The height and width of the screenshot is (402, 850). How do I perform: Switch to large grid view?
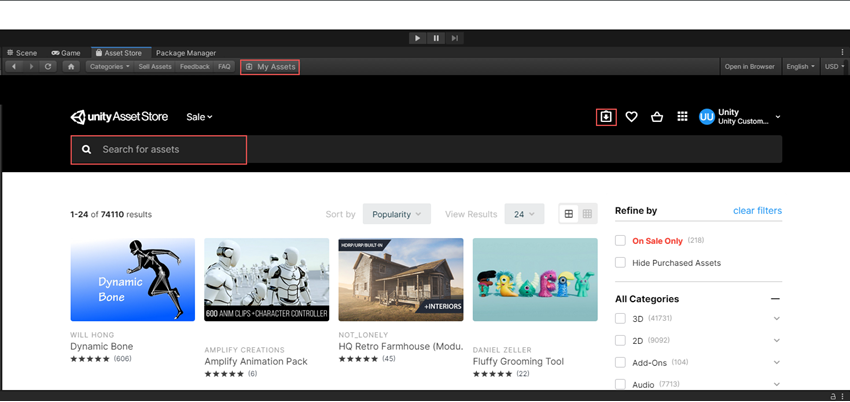(569, 214)
